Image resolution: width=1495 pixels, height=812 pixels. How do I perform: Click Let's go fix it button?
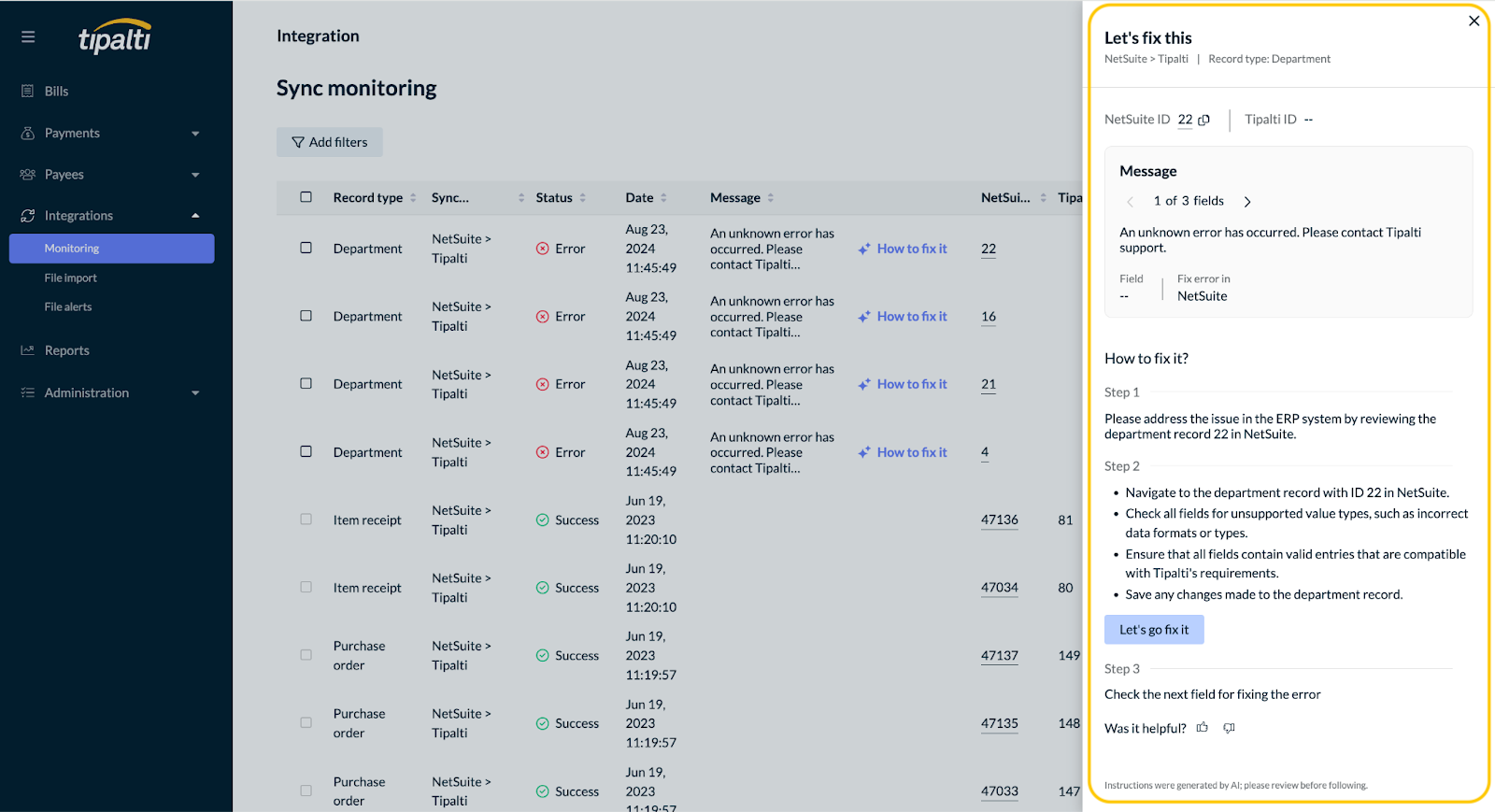[x=1154, y=630]
